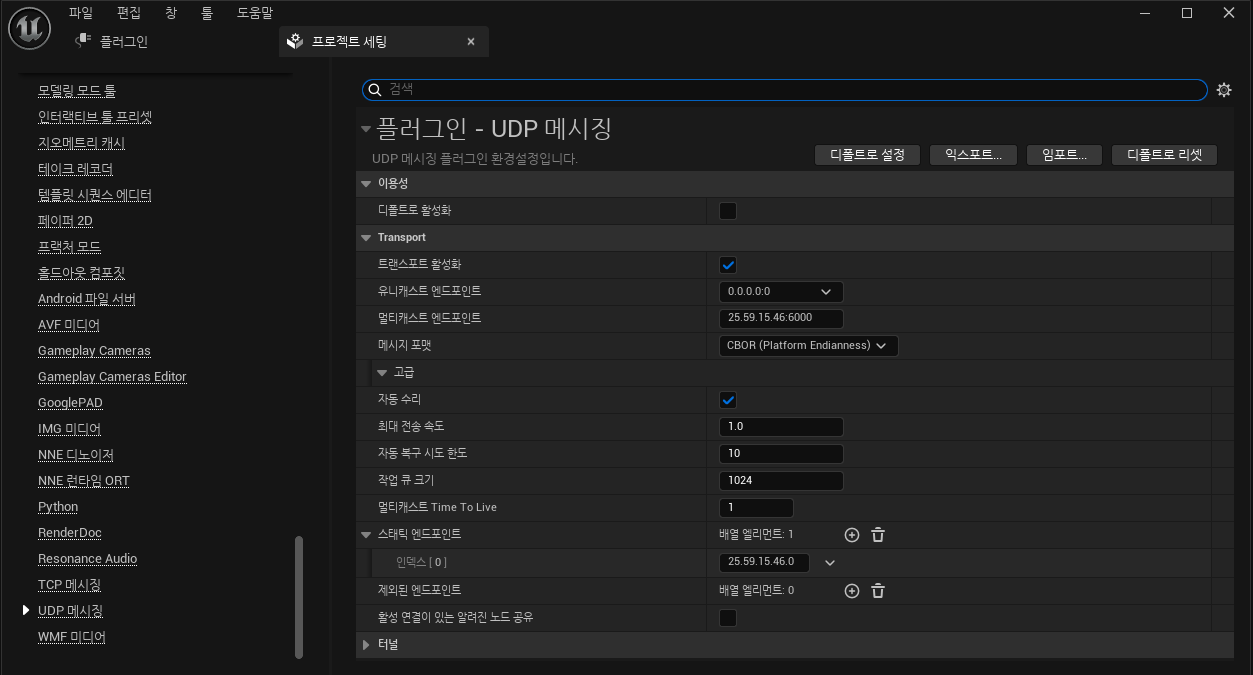Edit 멀티캐스트 Time To Live value
Viewport: 1253px width, 675px height.
756,508
